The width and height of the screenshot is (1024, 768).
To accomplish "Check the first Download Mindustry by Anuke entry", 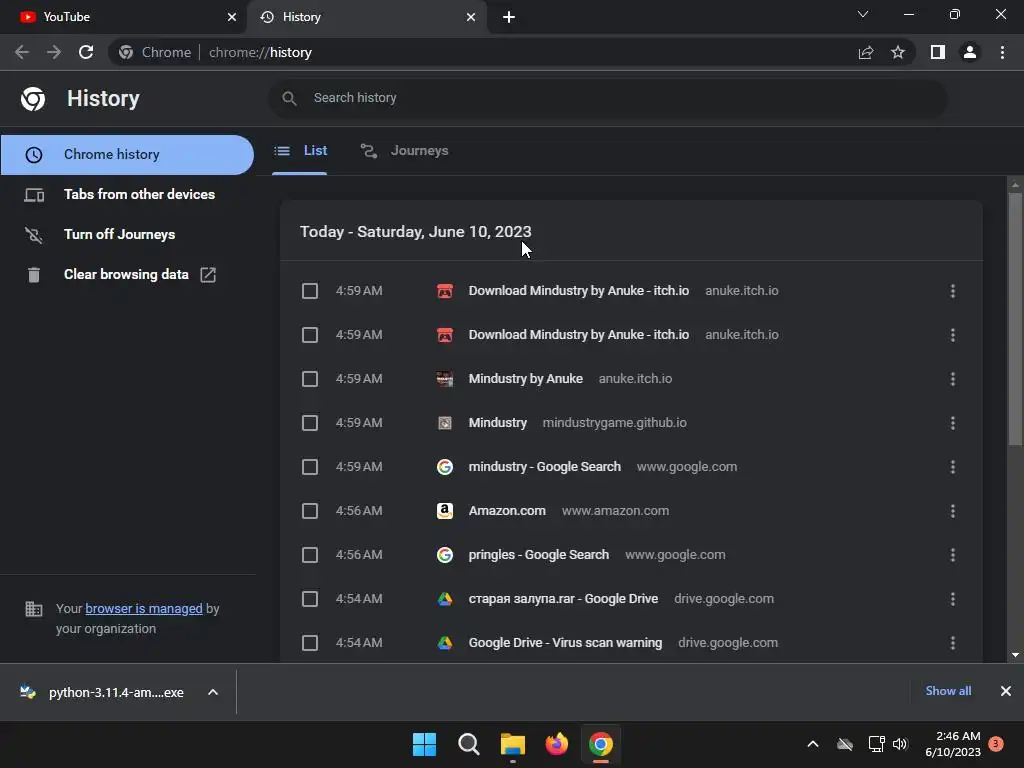I will tap(310, 291).
